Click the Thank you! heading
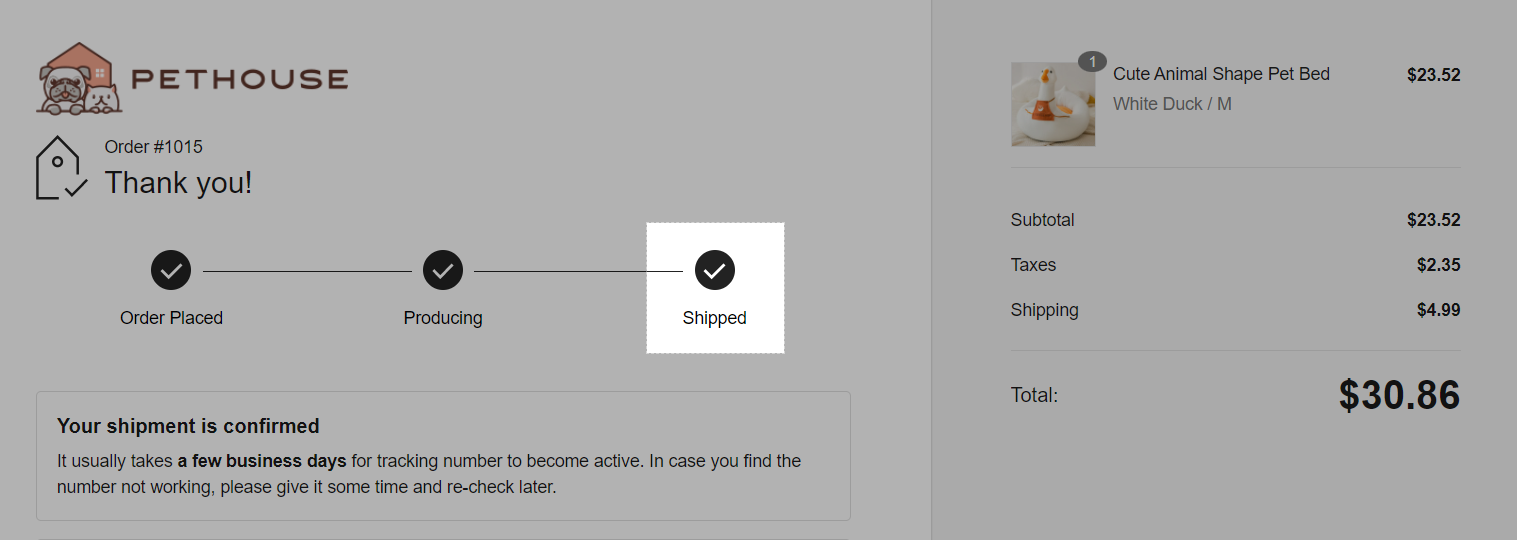 point(179,183)
